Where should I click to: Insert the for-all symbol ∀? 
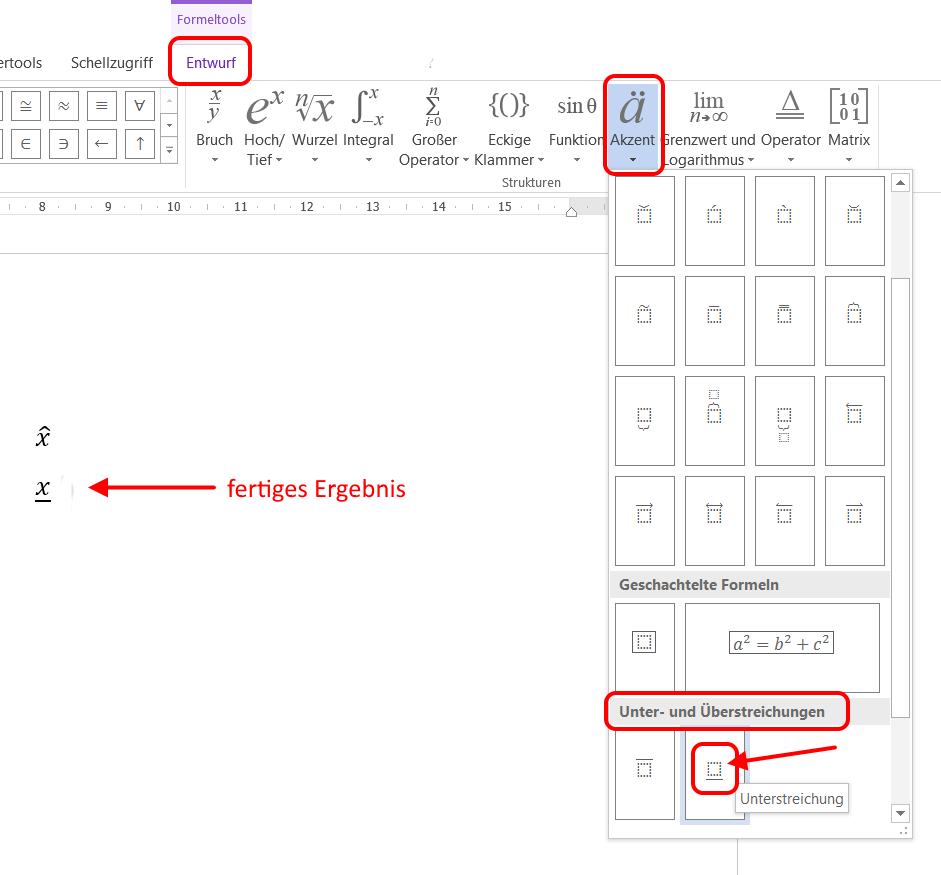click(x=139, y=105)
